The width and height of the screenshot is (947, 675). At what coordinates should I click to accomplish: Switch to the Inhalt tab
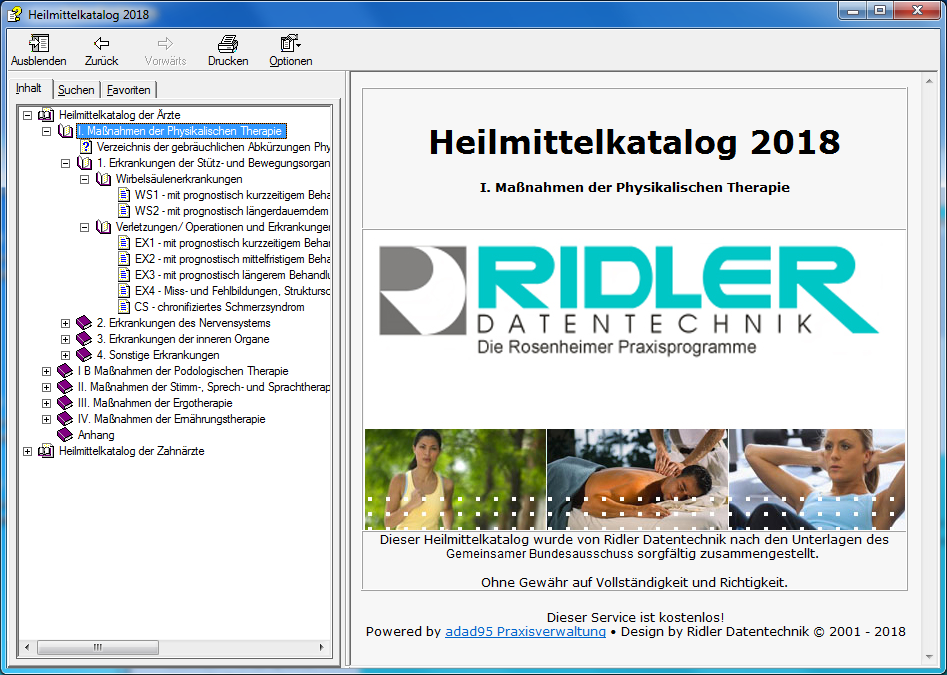29,88
